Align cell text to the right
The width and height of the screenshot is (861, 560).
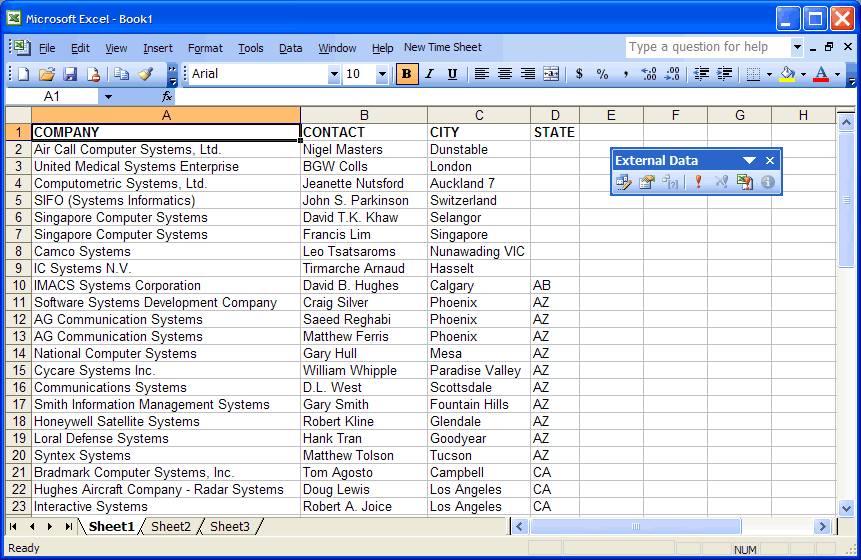528,74
